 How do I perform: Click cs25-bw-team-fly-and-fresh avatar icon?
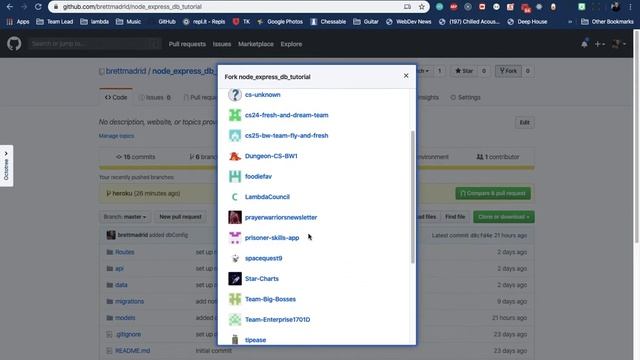[x=235, y=136]
